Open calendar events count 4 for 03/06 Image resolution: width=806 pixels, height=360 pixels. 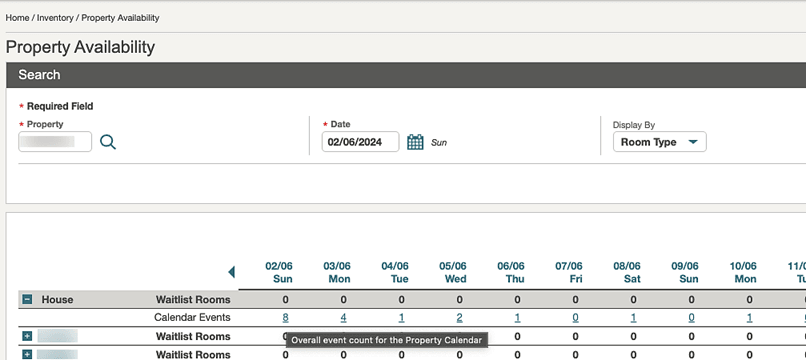(343, 318)
